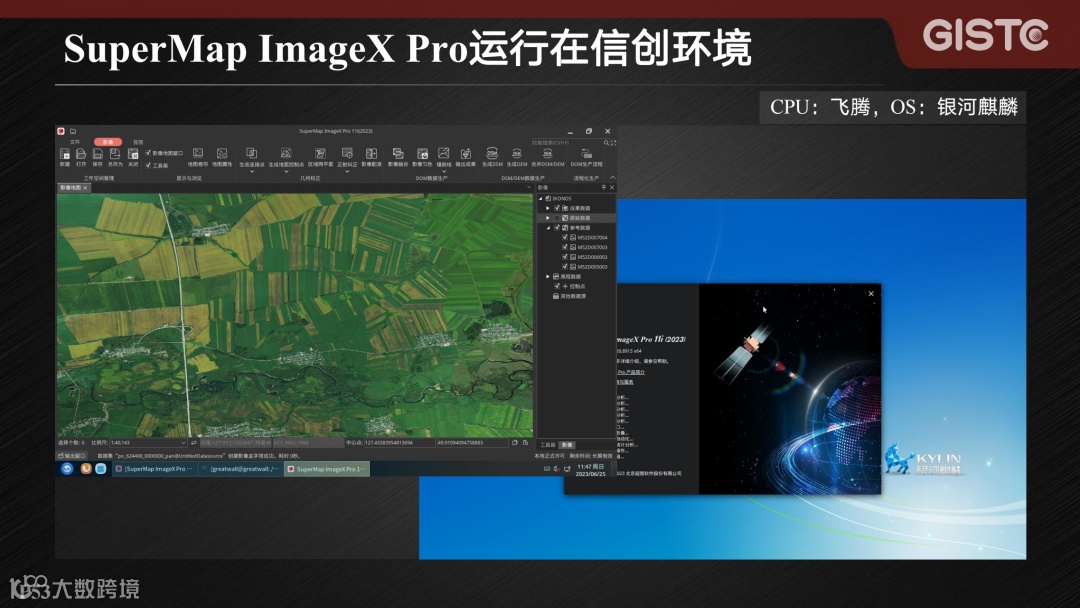The image size is (1080, 608).
Task: Click the 生成连接点 tie point generation icon
Action: tap(251, 153)
